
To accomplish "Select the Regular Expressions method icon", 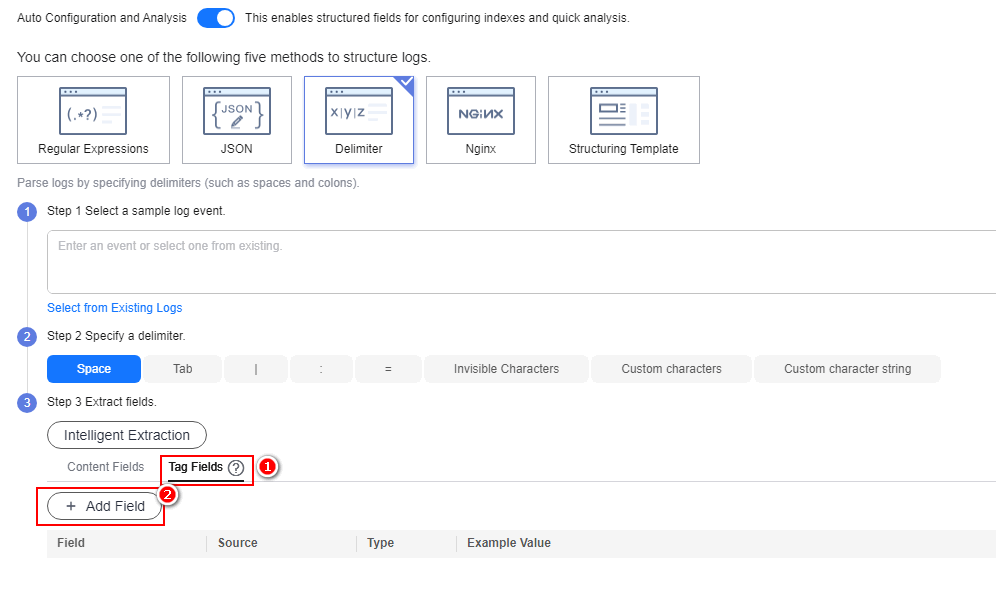I will (x=93, y=111).
